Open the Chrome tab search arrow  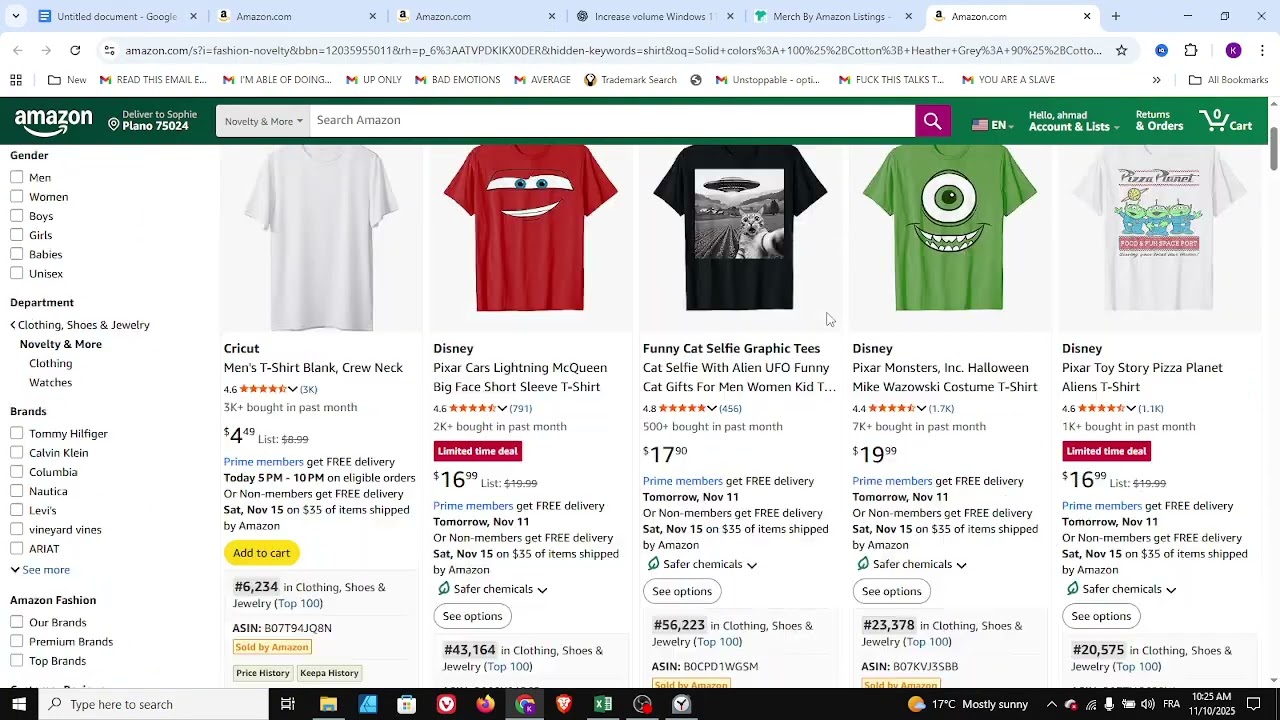17,16
